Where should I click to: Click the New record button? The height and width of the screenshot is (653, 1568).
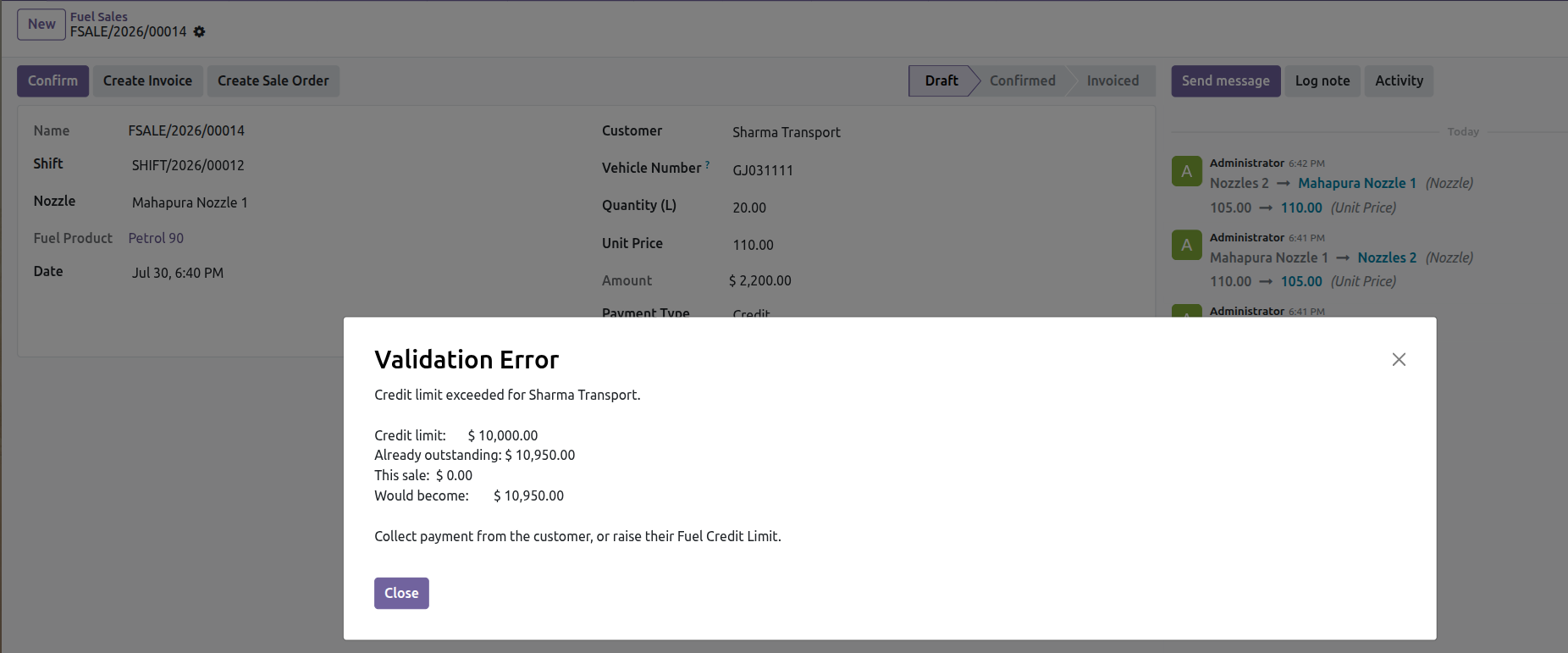click(41, 25)
